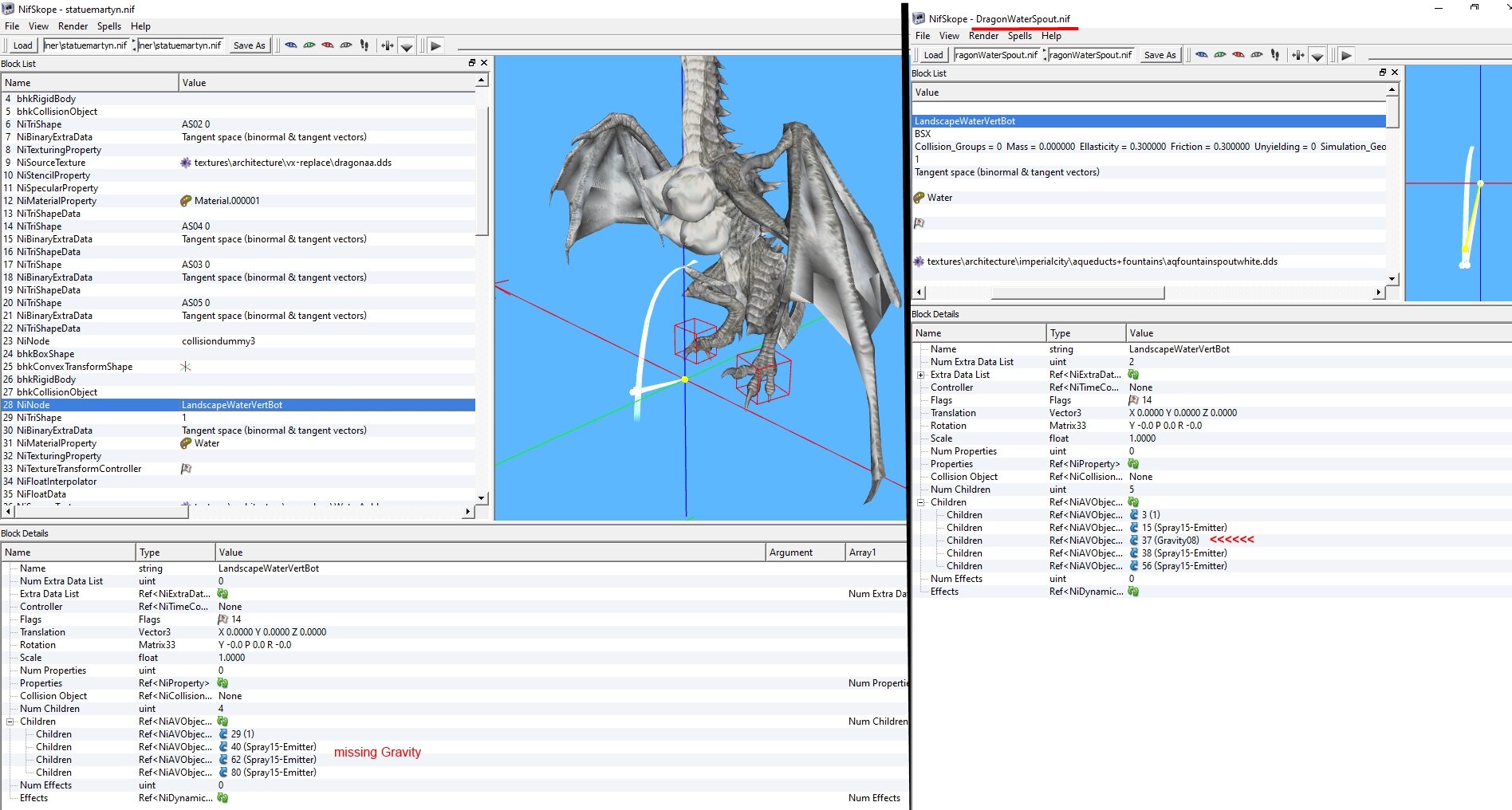Select the highlighted LandscapeWaterVertBot row in DragonWaterSpout list
Image resolution: width=1512 pixels, height=810 pixels.
pos(1149,121)
